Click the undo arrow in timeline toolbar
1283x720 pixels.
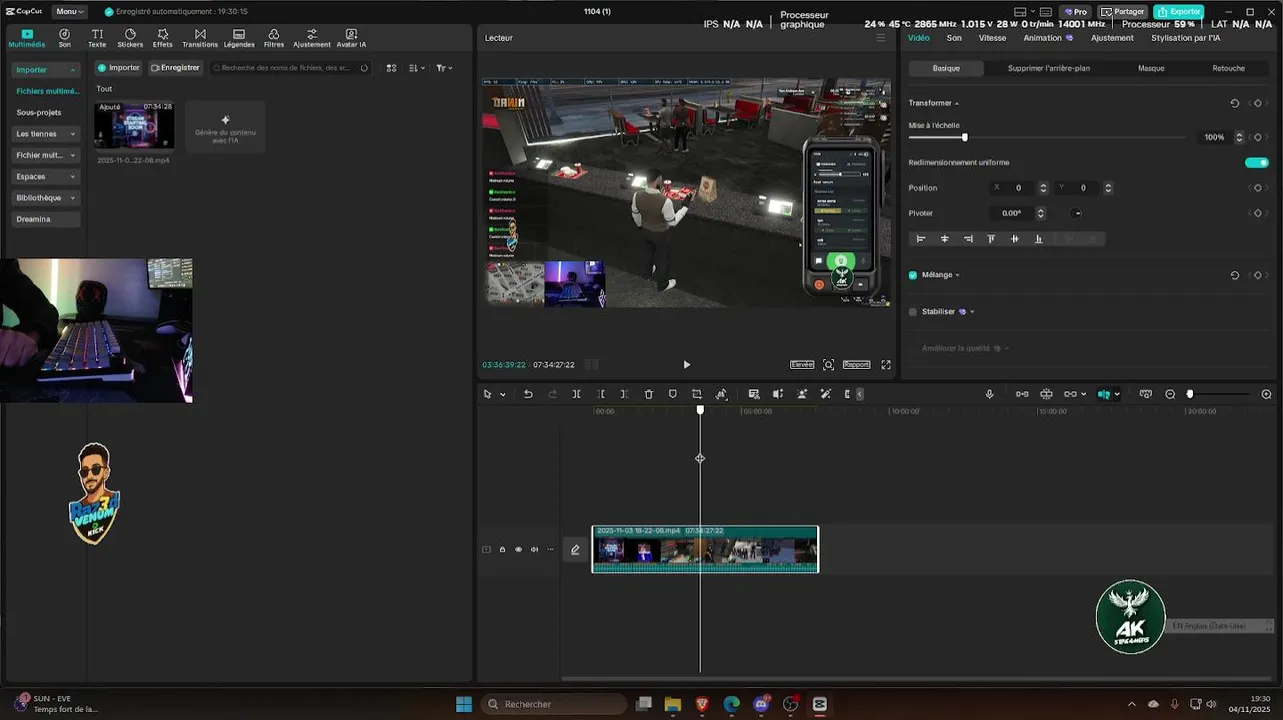click(528, 394)
